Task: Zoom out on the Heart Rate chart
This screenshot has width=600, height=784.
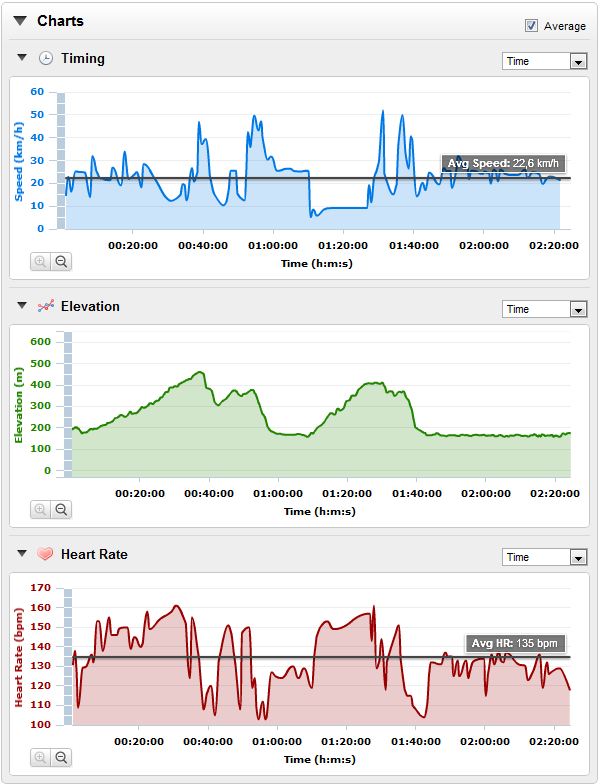Action: click(61, 757)
